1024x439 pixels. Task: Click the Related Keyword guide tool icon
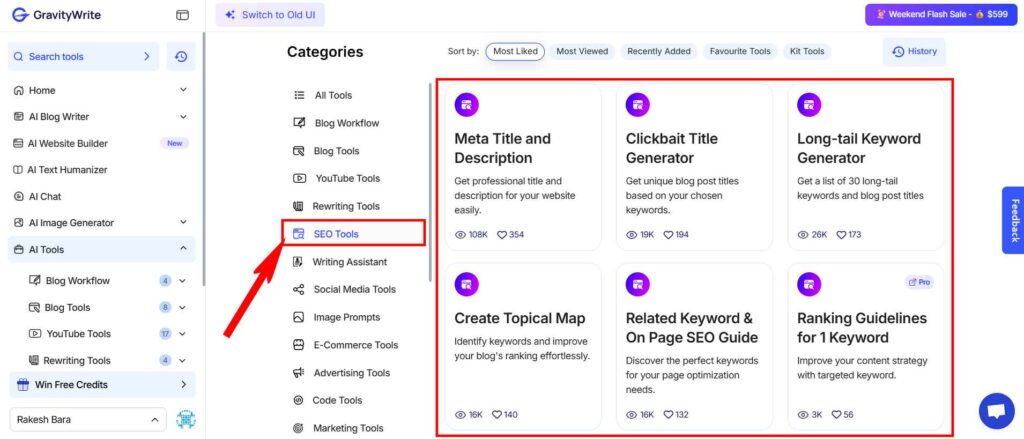click(638, 284)
